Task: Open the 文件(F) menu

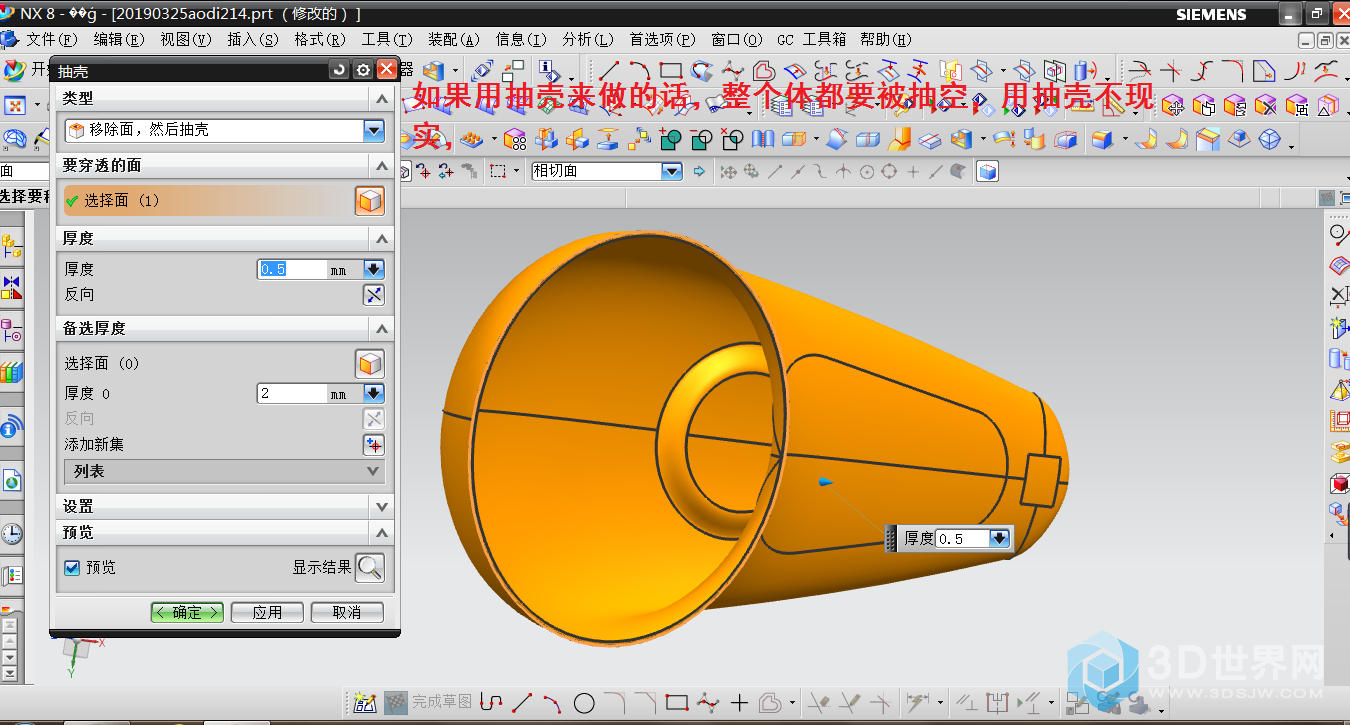Action: click(x=51, y=39)
